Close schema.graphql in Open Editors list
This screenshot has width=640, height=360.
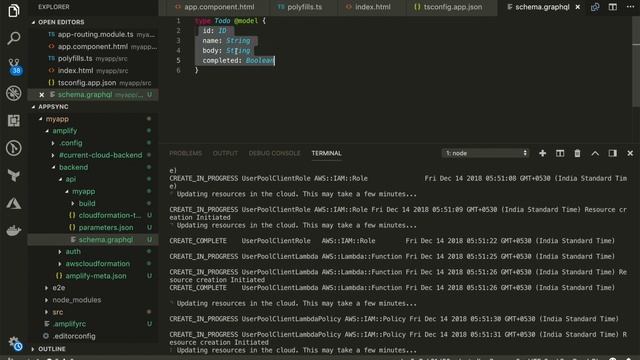pyautogui.click(x=42, y=95)
